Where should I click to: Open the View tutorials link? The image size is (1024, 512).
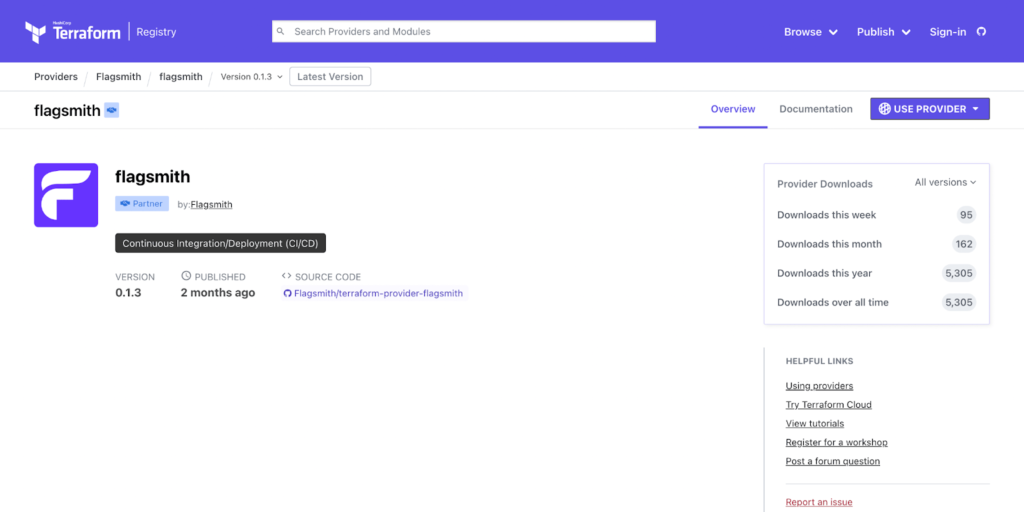(814, 424)
